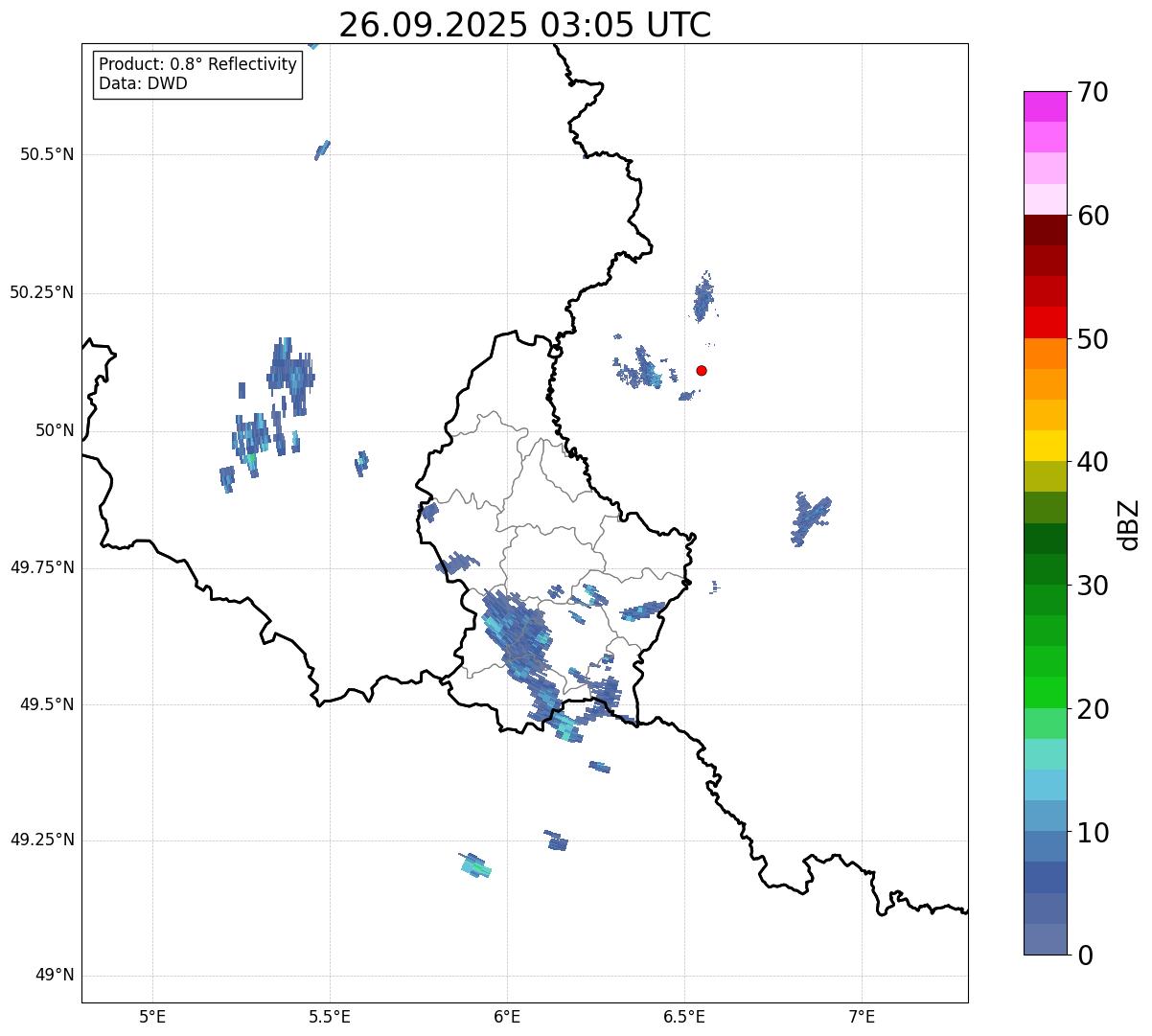This screenshot has height=1036, width=1152.
Task: Click the 'Data: DWD' text in the info box
Action: point(143,83)
